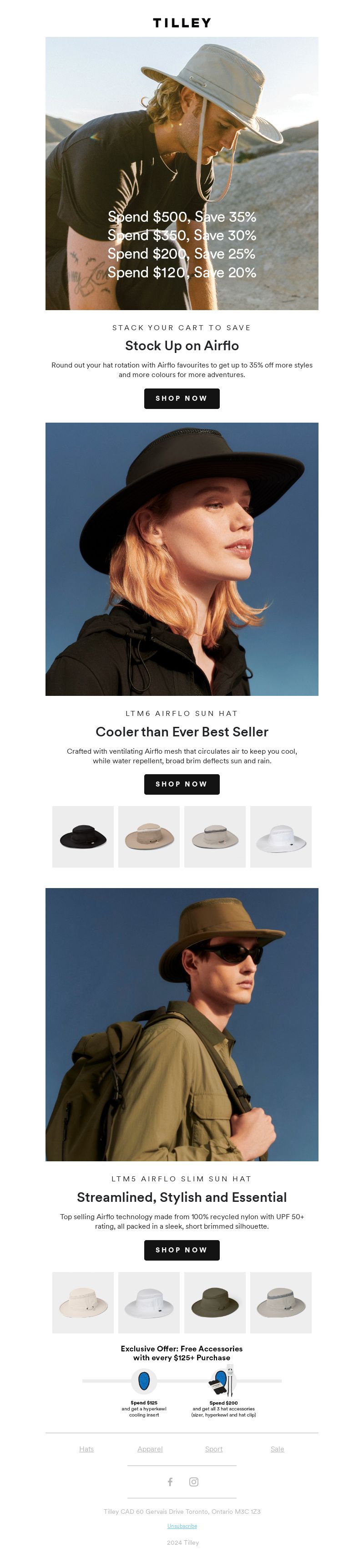364x1568 pixels.
Task: Click the Unsubscribe link
Action: pyautogui.click(x=182, y=1526)
